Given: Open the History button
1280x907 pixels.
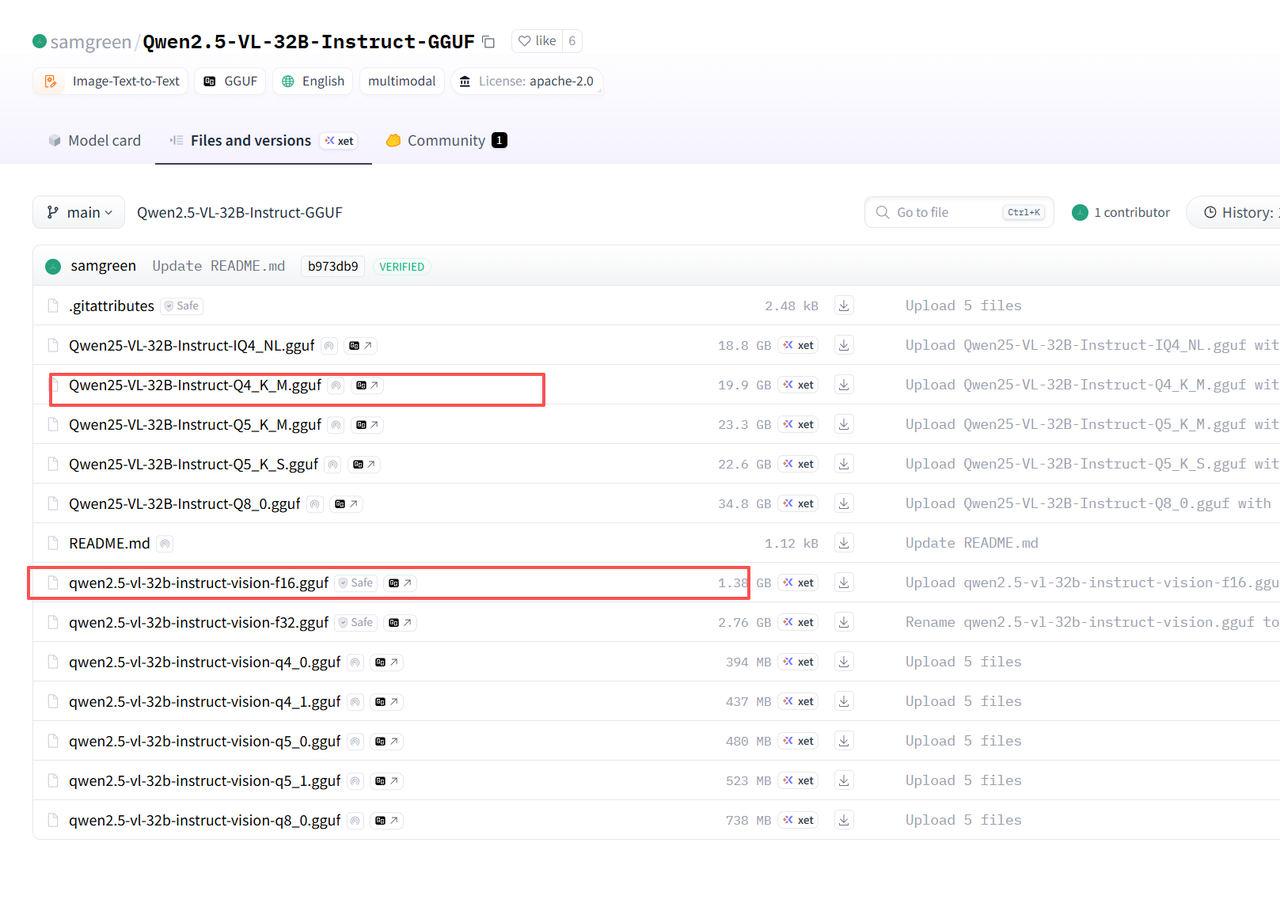Looking at the screenshot, I should click(x=1235, y=212).
